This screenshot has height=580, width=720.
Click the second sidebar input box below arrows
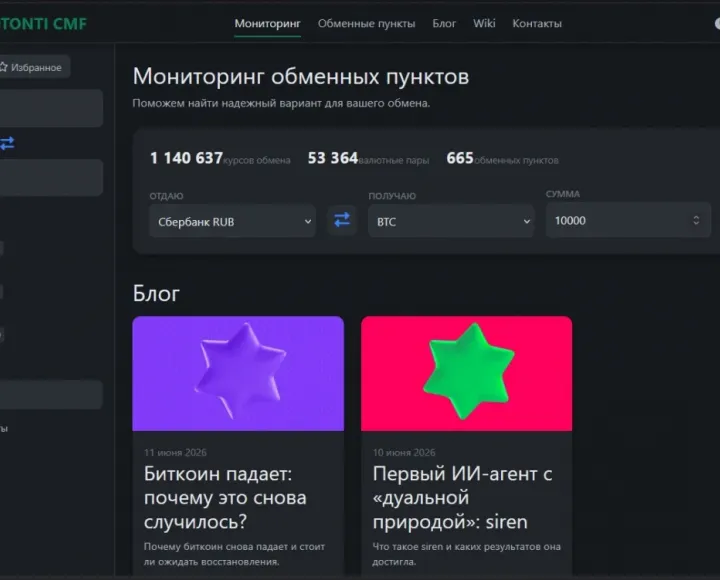coord(51,178)
